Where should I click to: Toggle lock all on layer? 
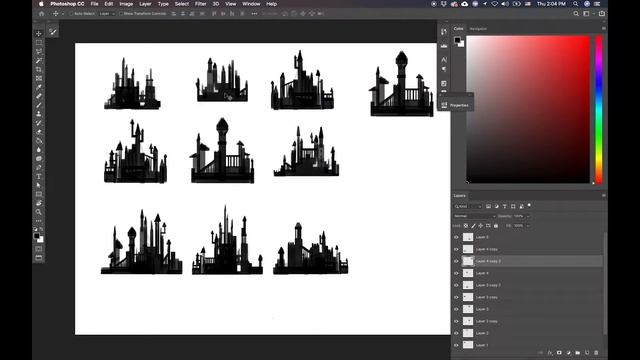[496, 226]
